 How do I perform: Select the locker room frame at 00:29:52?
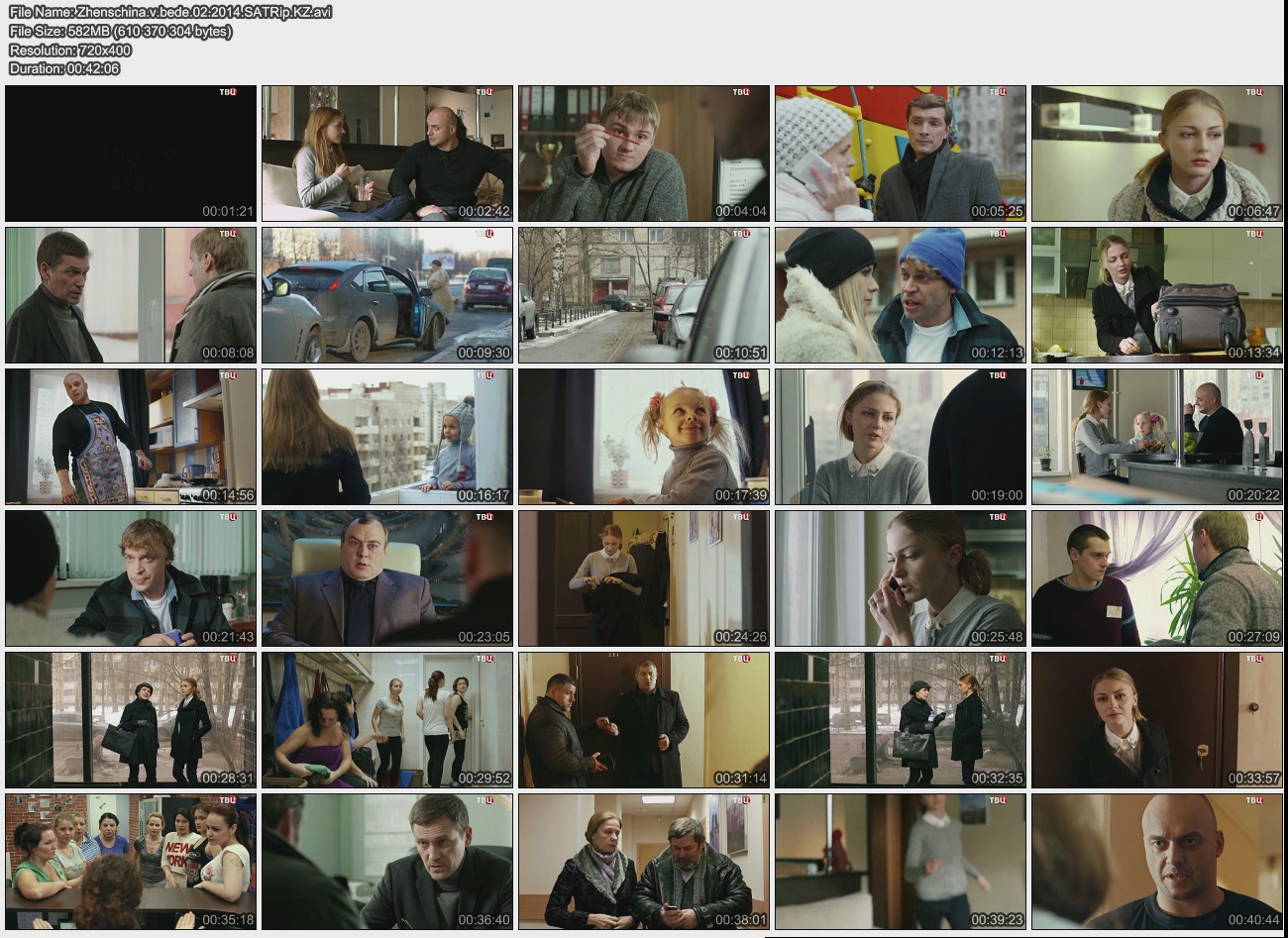[387, 720]
